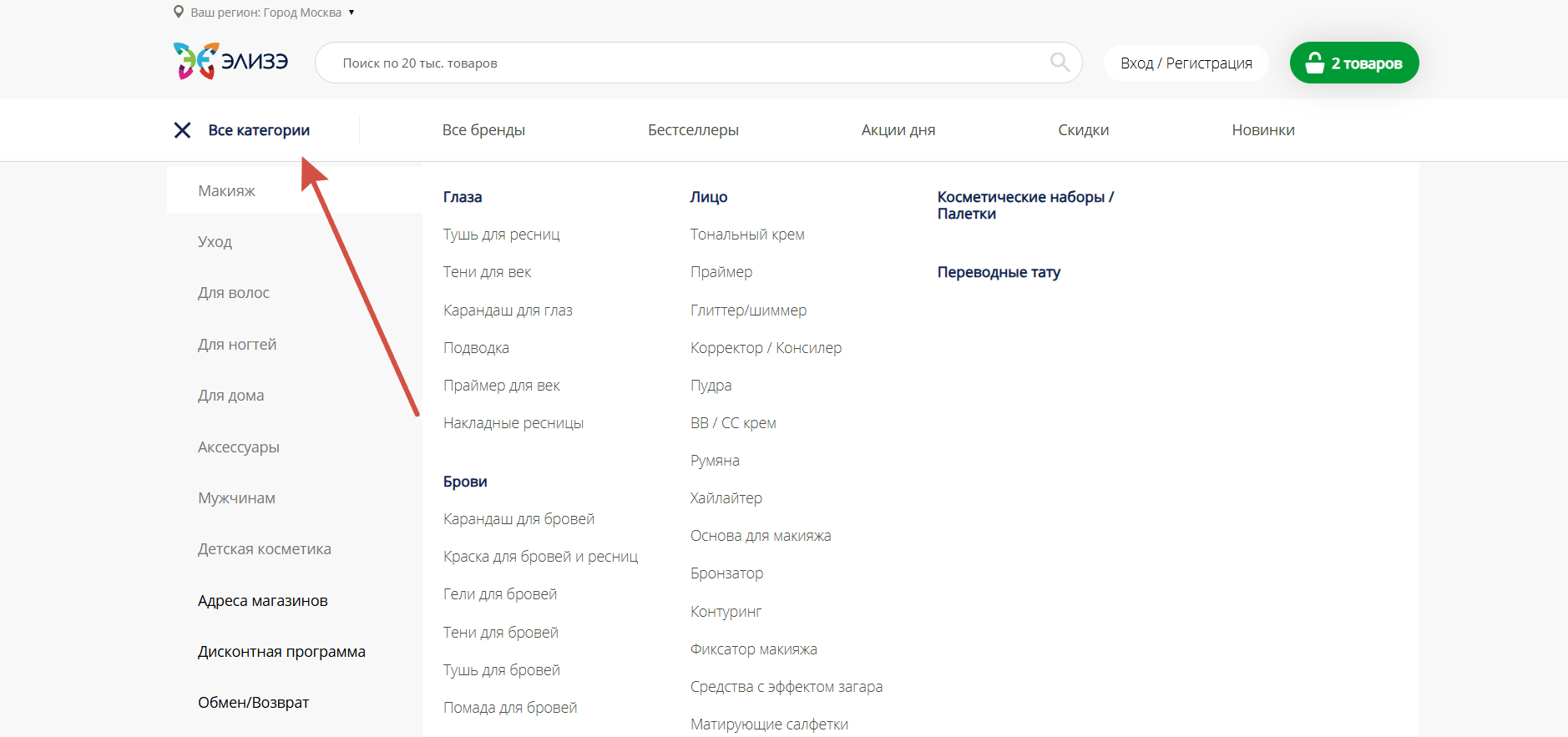Go to Бестселлеры

pos(693,130)
